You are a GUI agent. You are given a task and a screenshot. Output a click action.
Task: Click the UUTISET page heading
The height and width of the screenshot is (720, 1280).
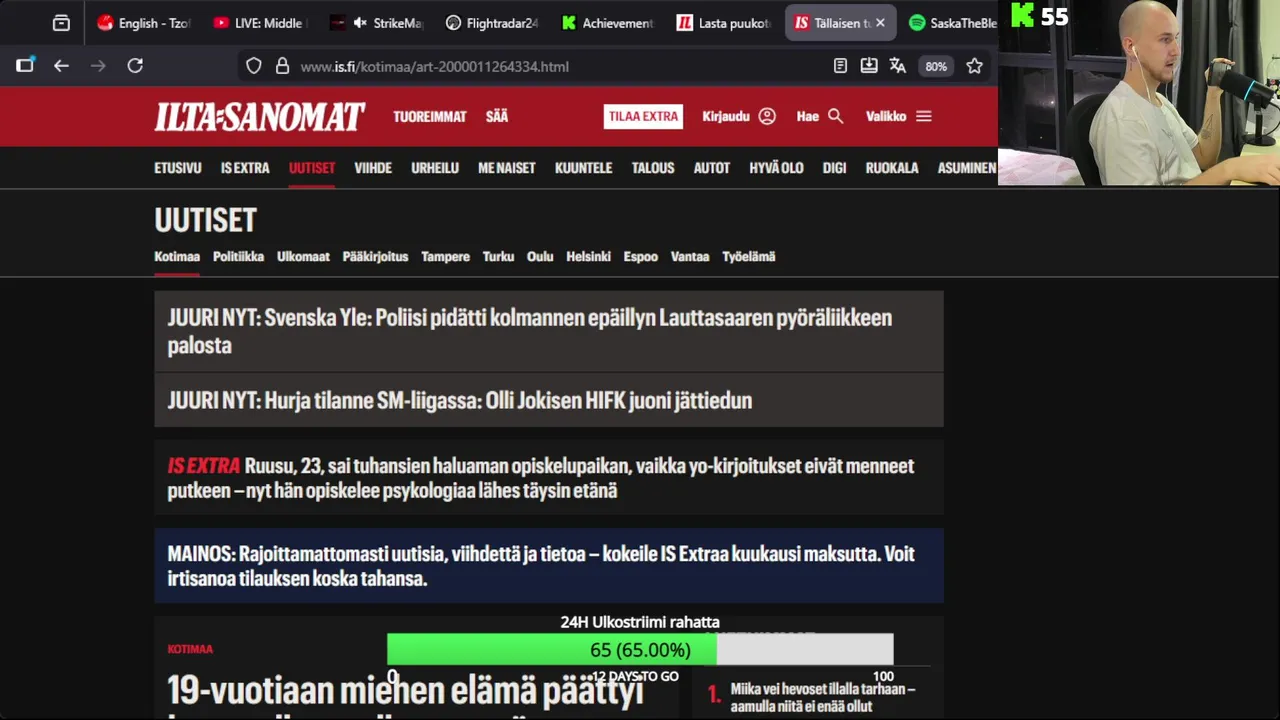click(x=205, y=219)
